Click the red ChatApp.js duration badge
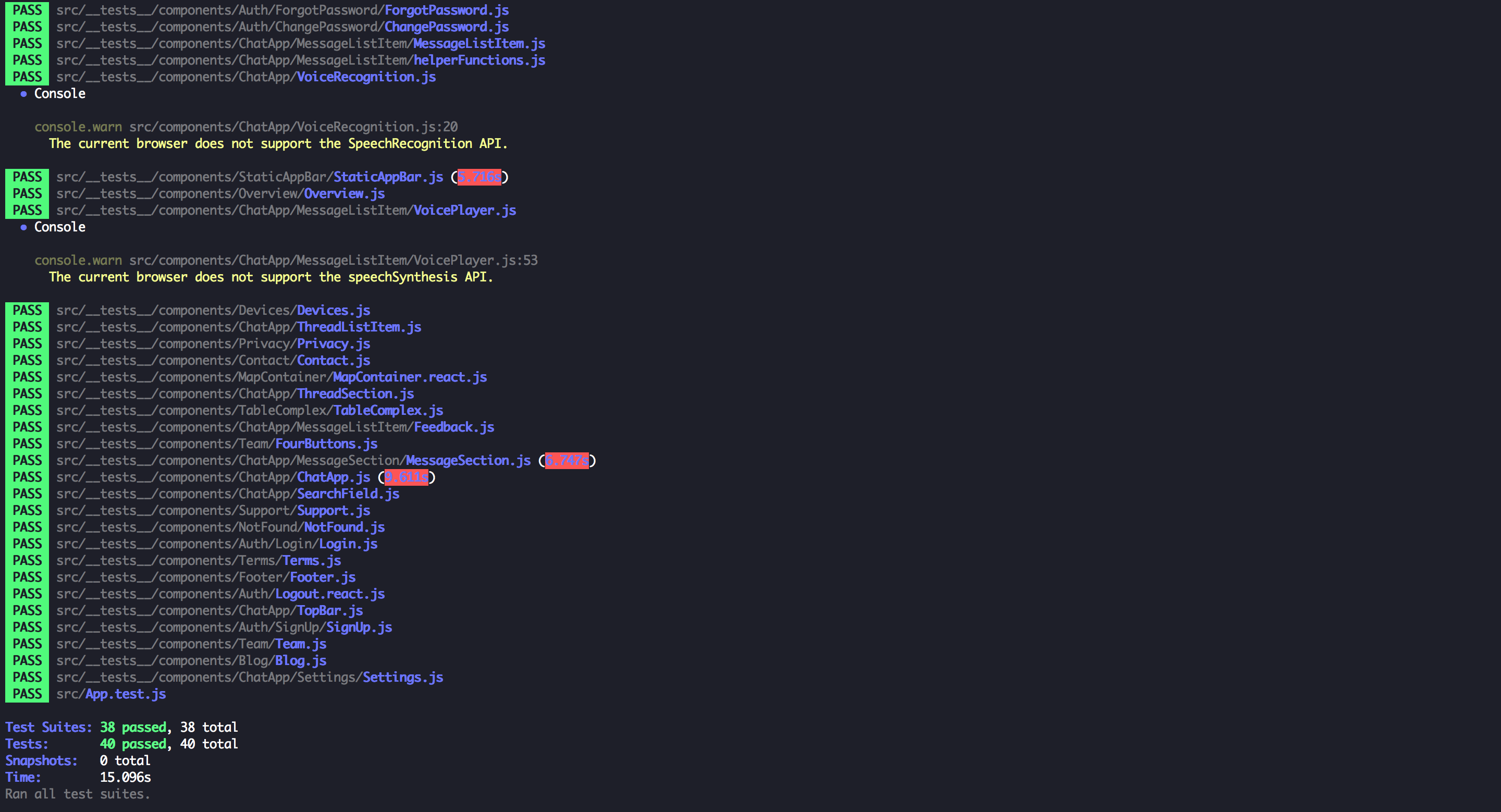 pyautogui.click(x=406, y=477)
